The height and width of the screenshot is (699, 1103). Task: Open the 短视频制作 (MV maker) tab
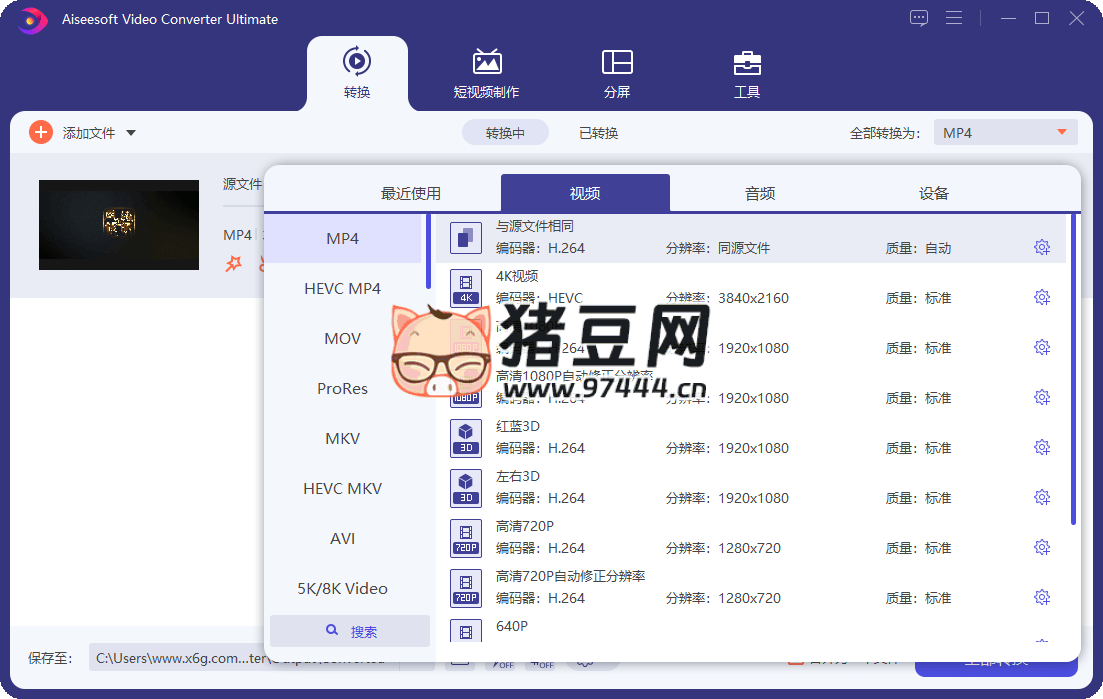(486, 73)
